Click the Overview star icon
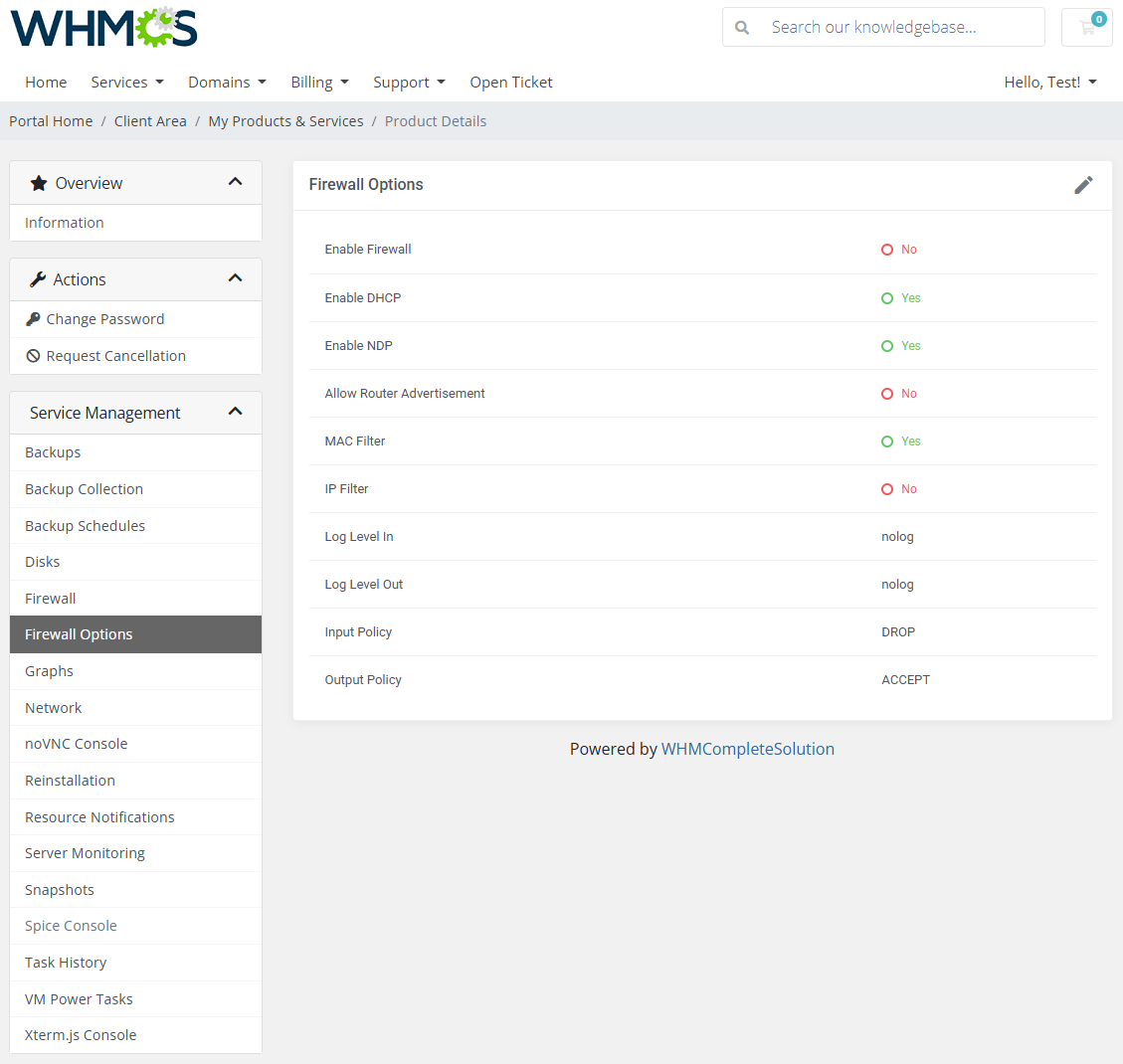 pos(39,182)
